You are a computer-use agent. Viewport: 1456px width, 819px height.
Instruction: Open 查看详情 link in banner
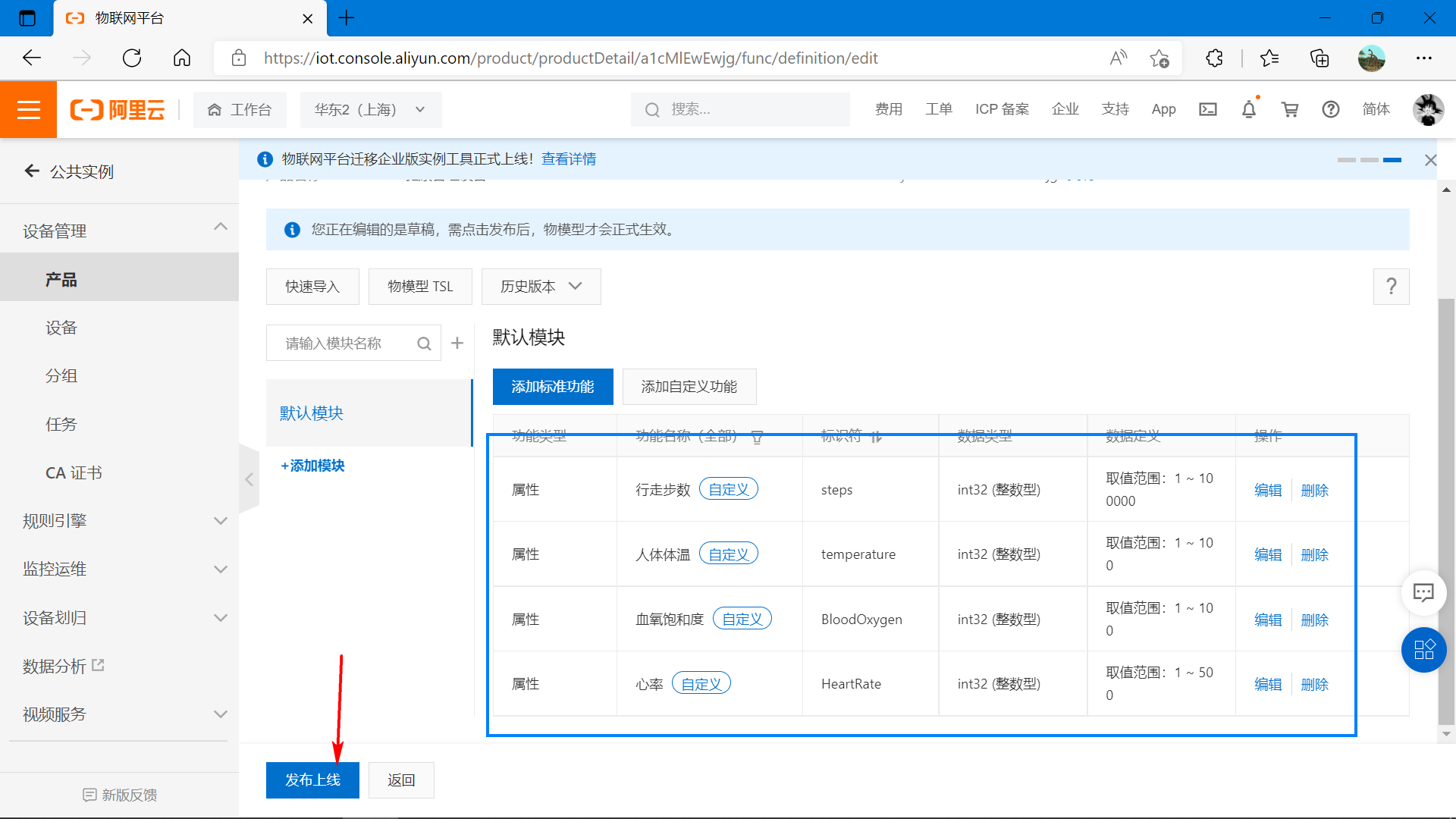coord(569,159)
